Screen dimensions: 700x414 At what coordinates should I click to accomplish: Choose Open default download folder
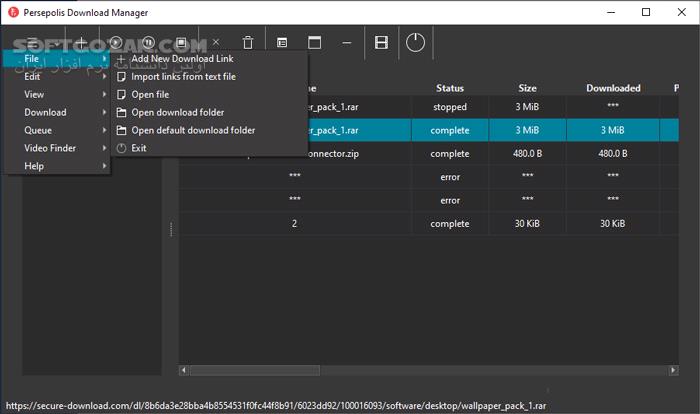click(x=193, y=130)
